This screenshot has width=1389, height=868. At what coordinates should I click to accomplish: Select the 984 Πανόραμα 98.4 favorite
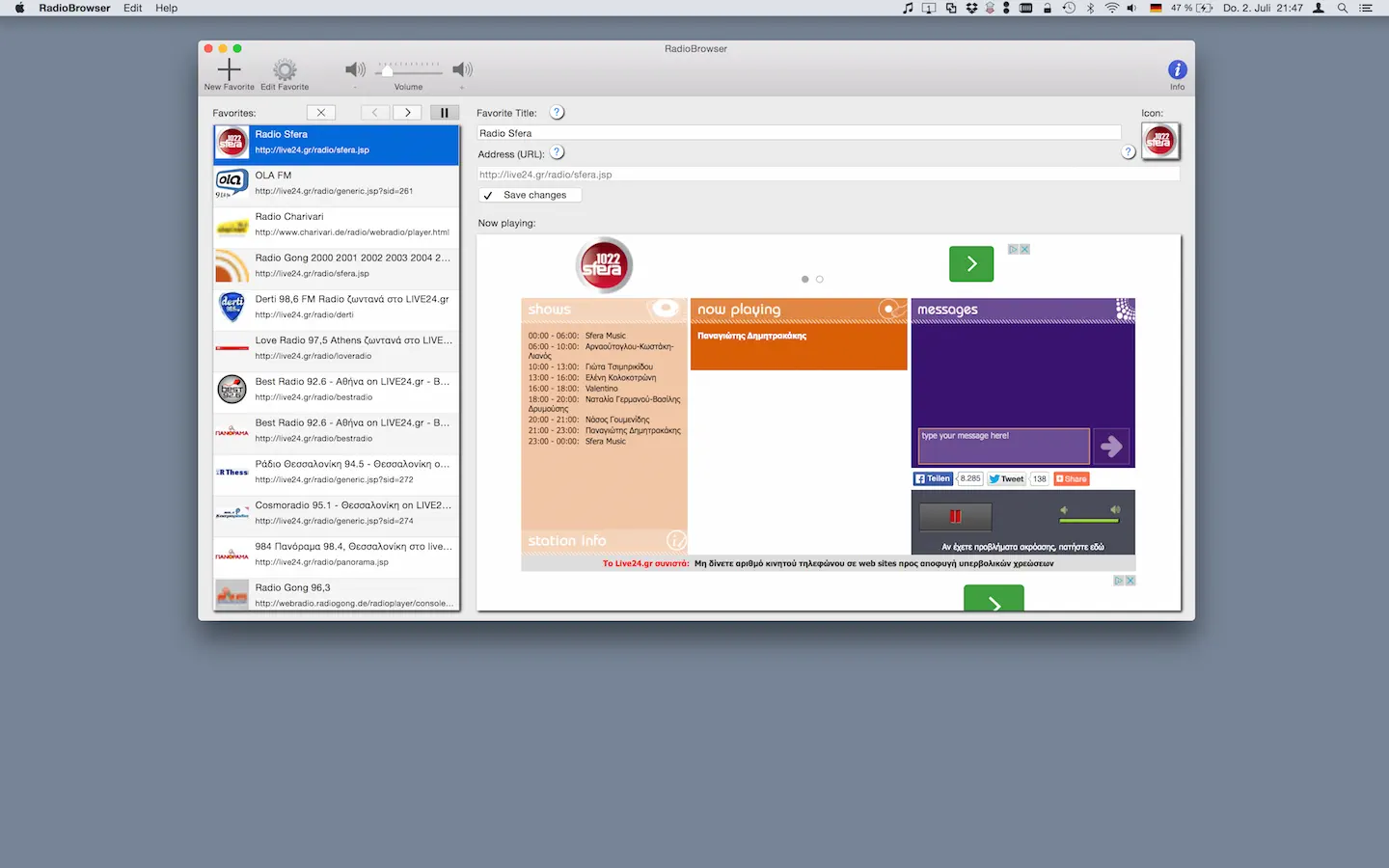point(337,557)
